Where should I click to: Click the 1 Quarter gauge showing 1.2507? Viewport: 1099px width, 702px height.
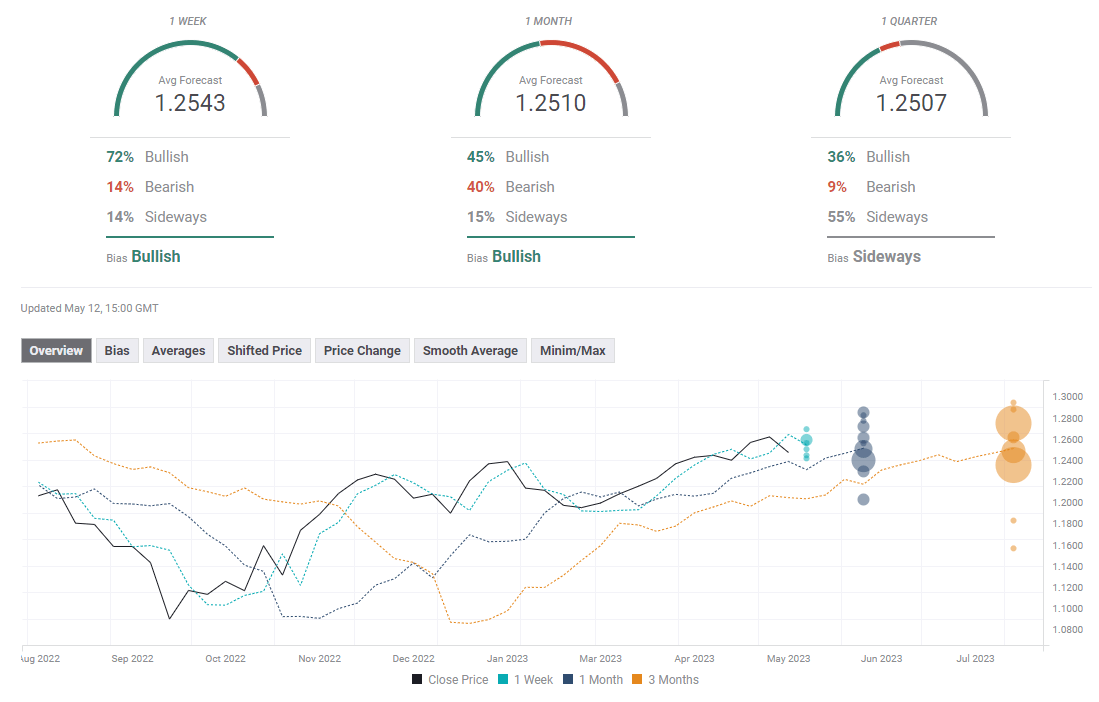911,85
